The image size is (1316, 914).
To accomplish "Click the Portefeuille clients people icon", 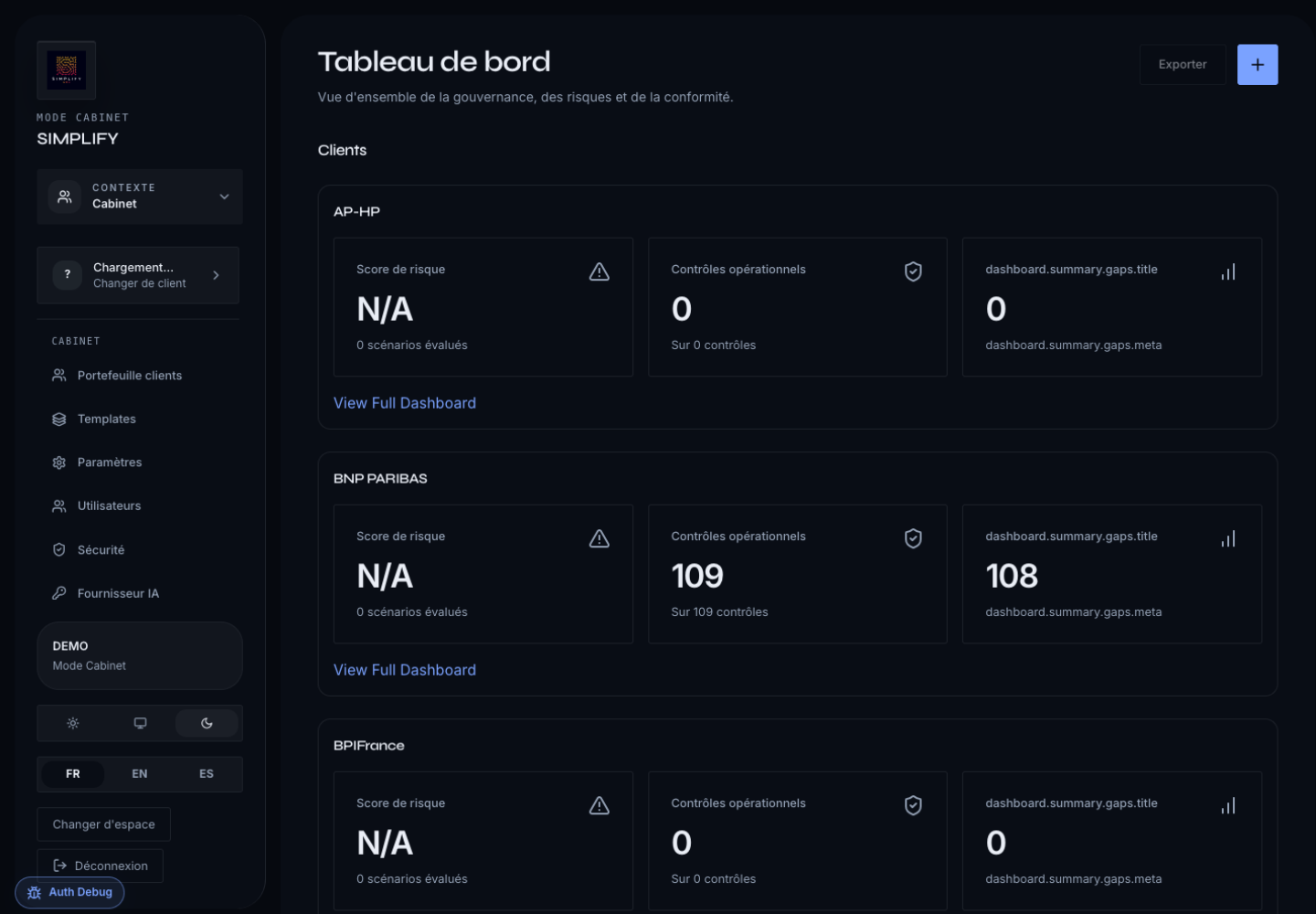I will 59,376.
